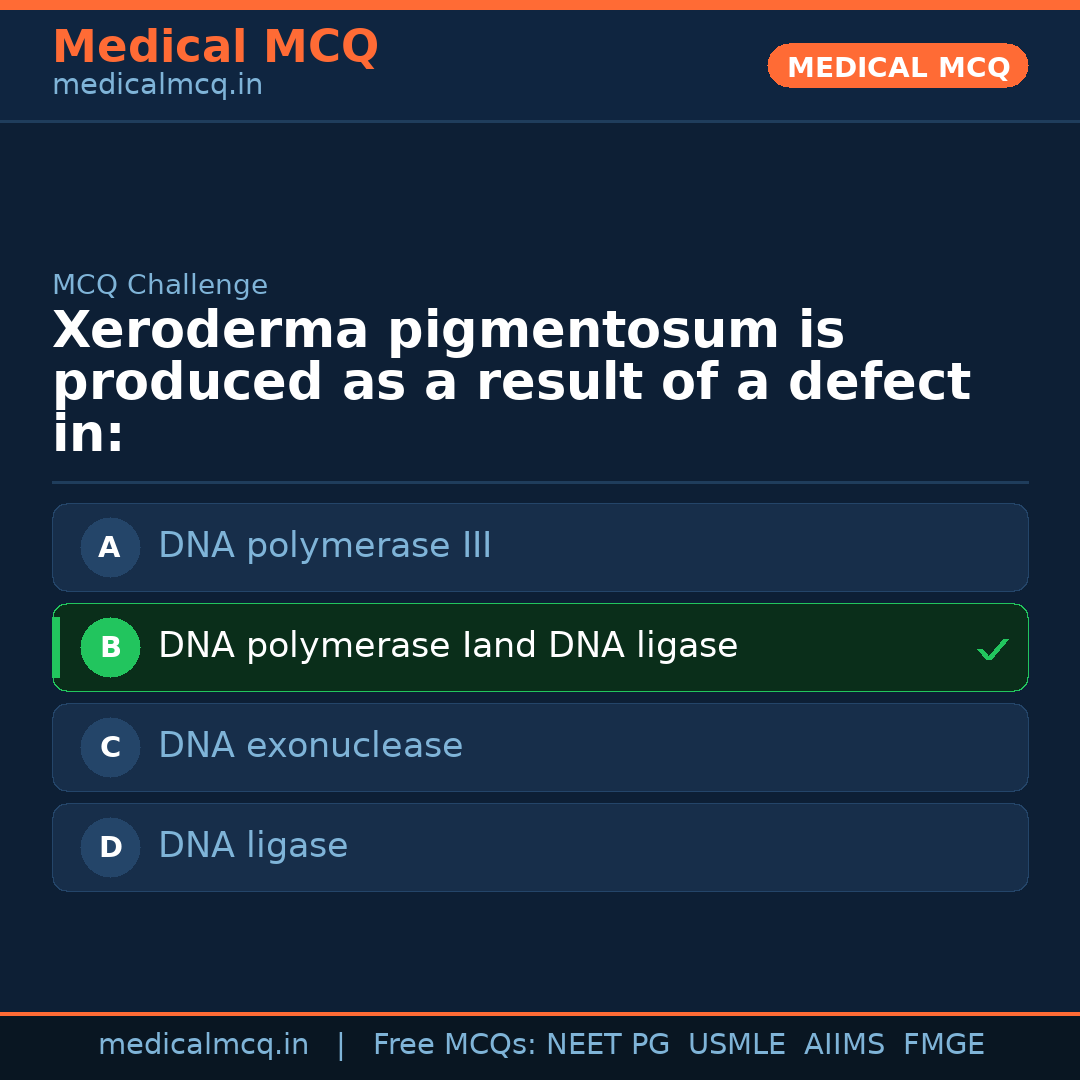The image size is (1080, 1080).
Task: Click the MCQ Challenge label
Action: [160, 285]
